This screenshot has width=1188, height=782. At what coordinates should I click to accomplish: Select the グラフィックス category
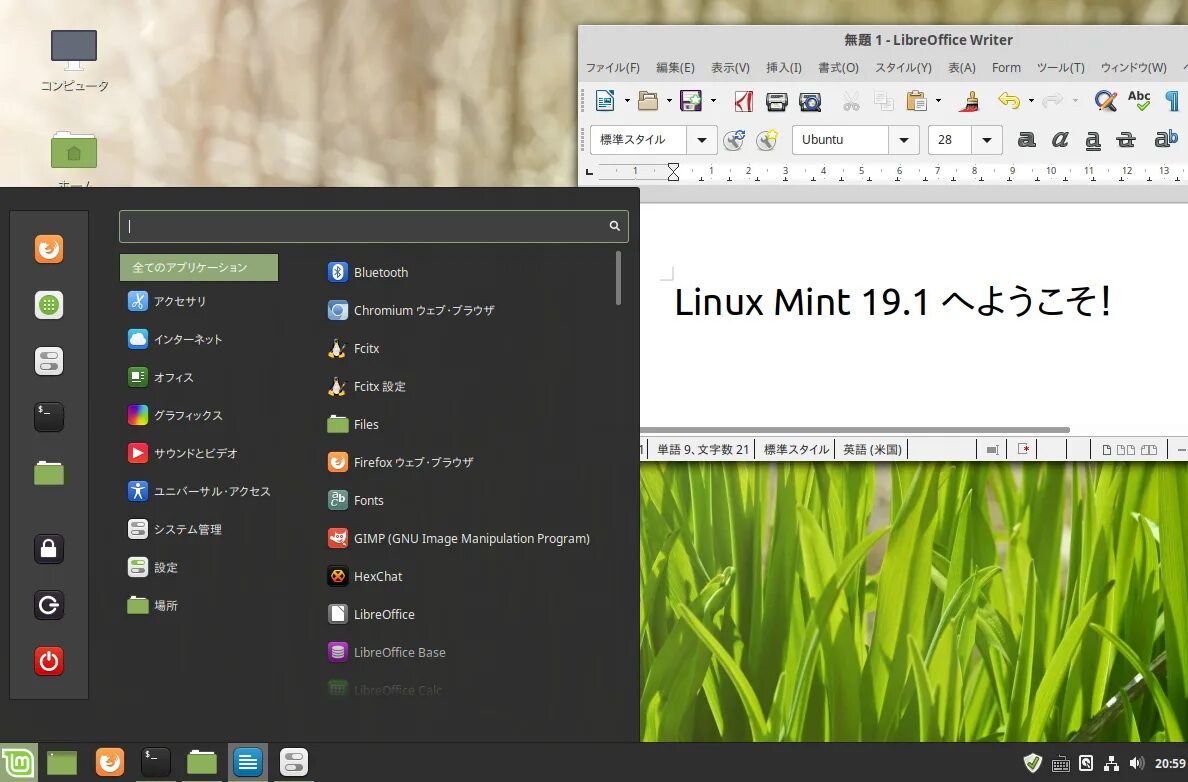tap(199, 414)
